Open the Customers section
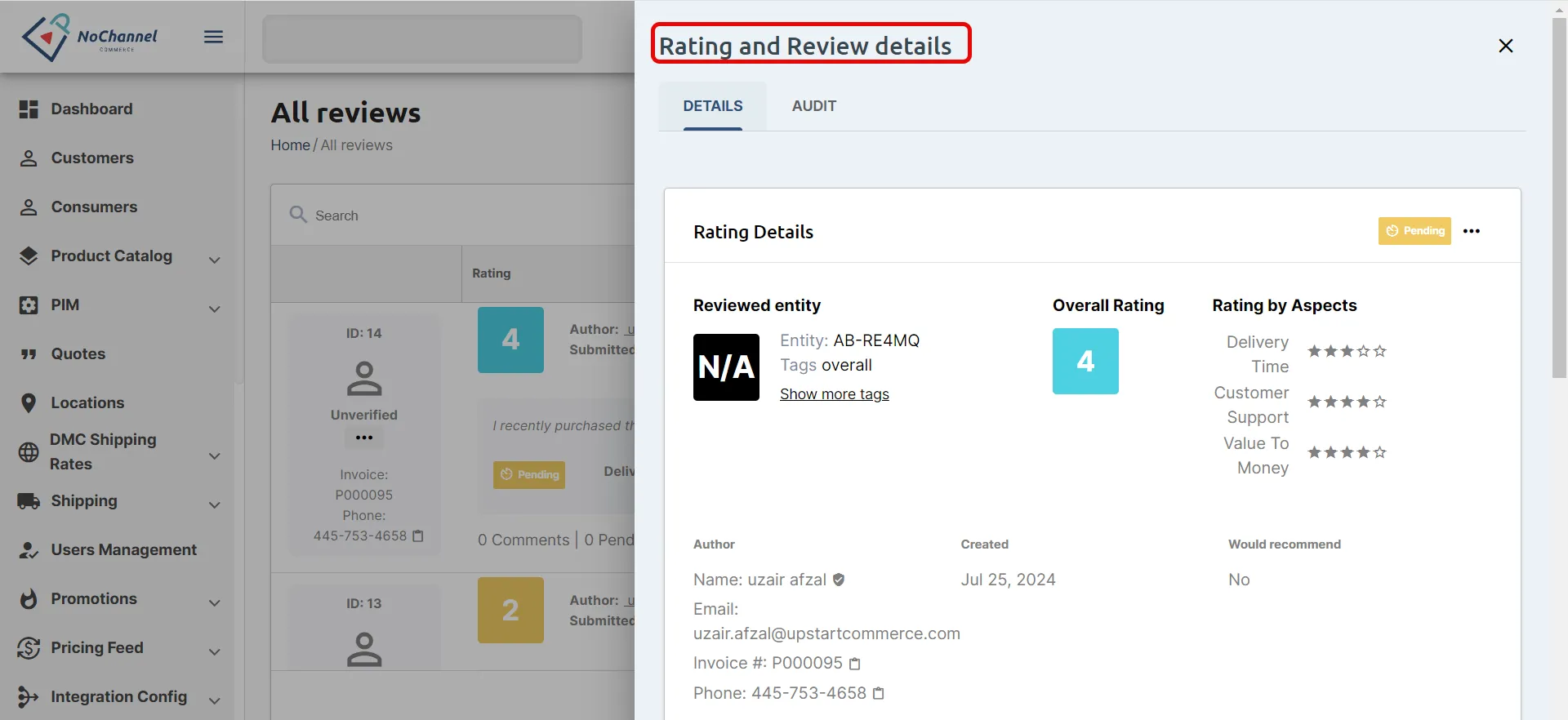The image size is (1568, 720). (x=92, y=158)
